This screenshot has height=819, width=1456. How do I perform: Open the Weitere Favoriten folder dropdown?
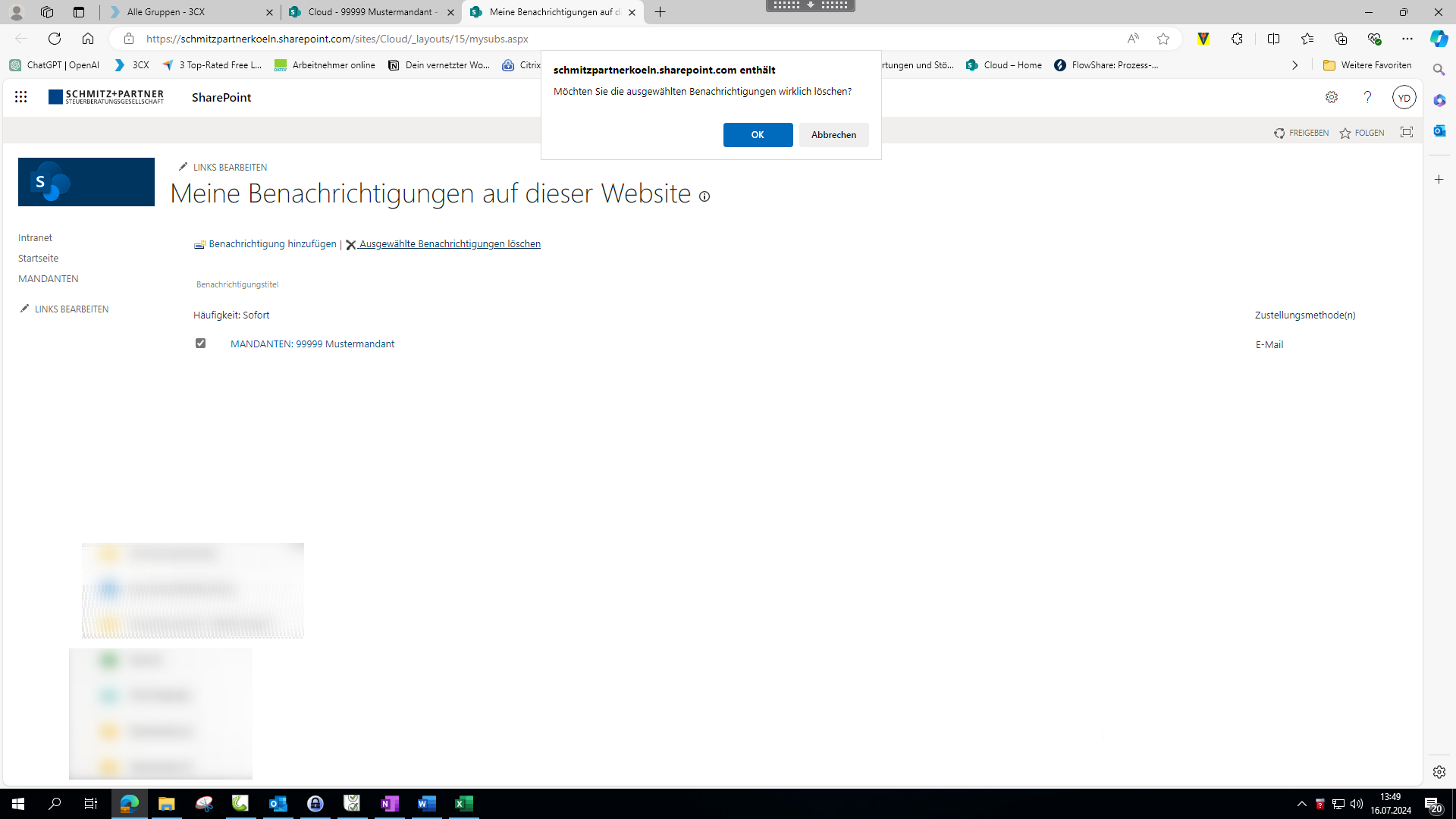tap(1367, 65)
